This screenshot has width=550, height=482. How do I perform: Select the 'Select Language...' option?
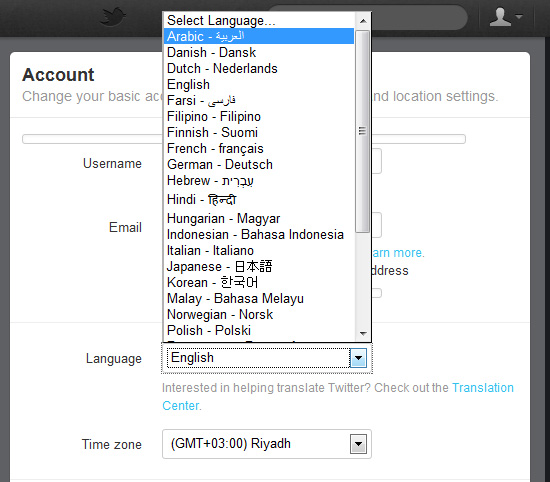coord(259,20)
